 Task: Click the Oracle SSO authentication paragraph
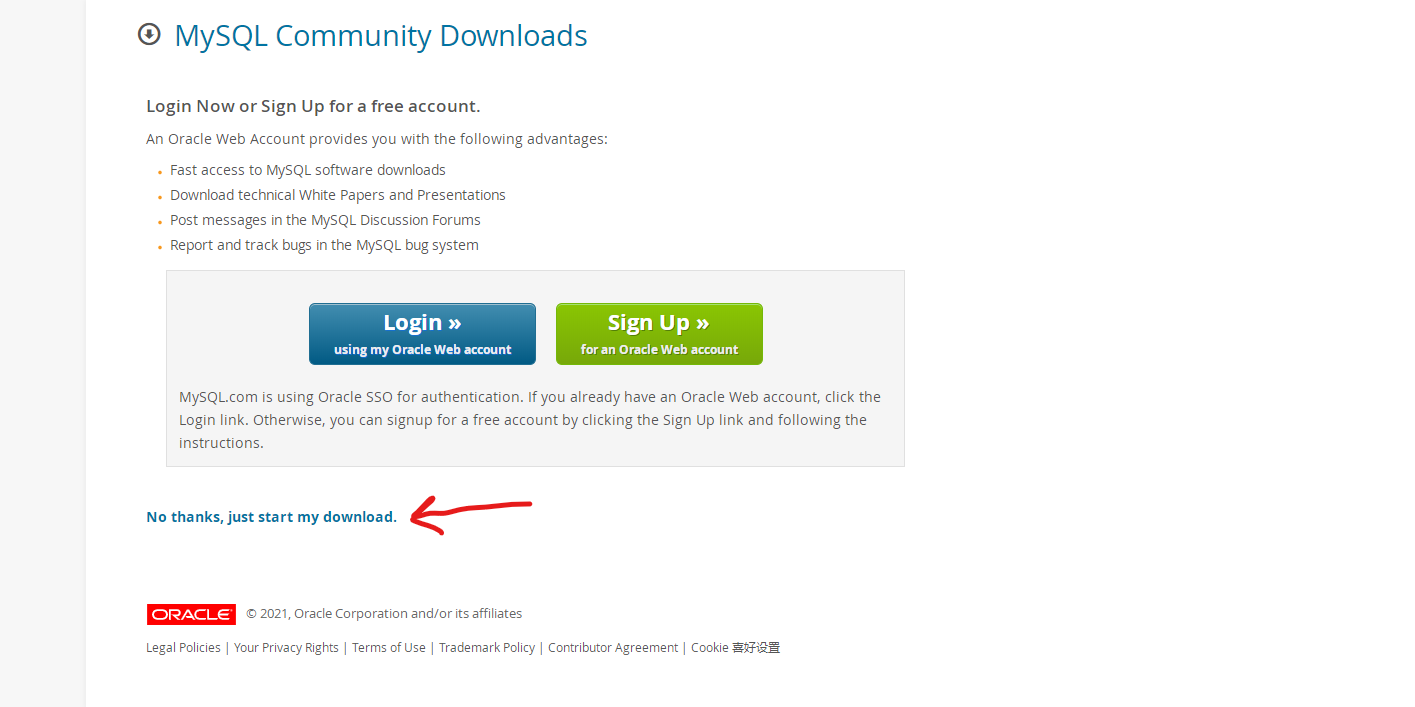tap(530, 420)
